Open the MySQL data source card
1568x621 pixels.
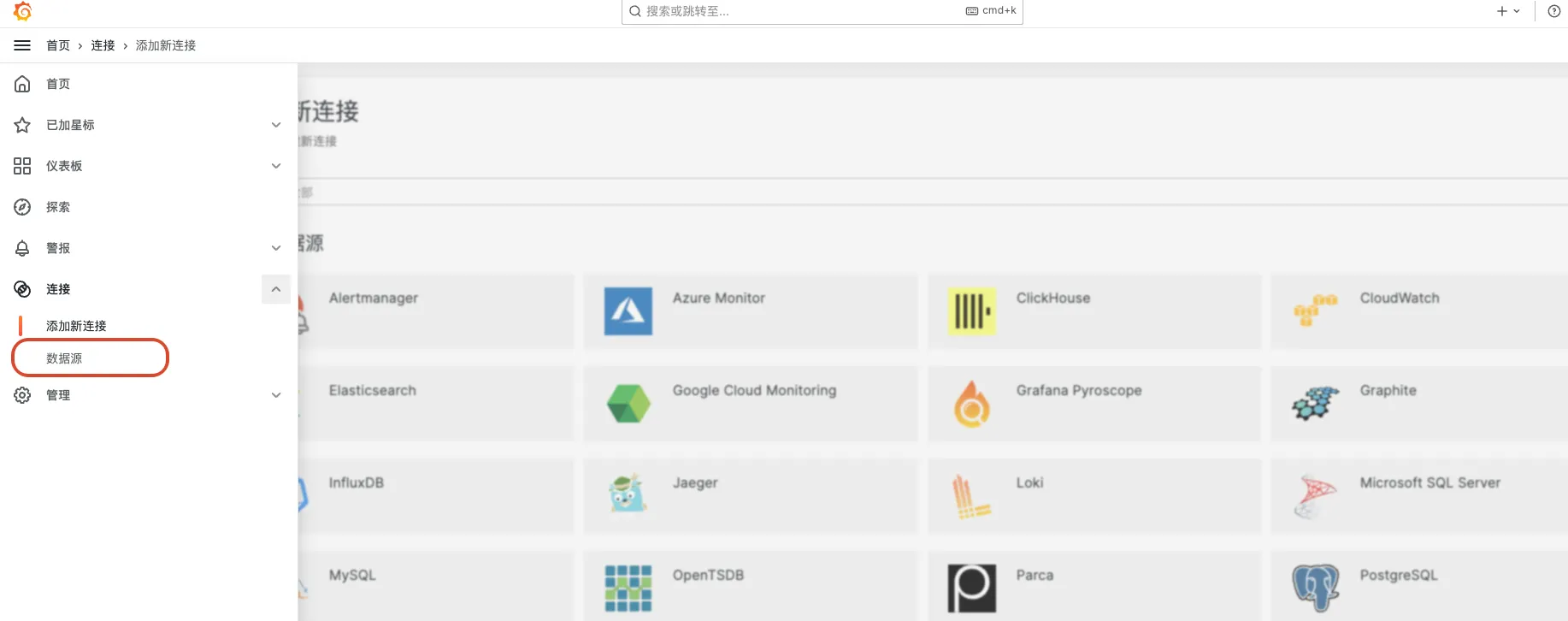[436, 586]
